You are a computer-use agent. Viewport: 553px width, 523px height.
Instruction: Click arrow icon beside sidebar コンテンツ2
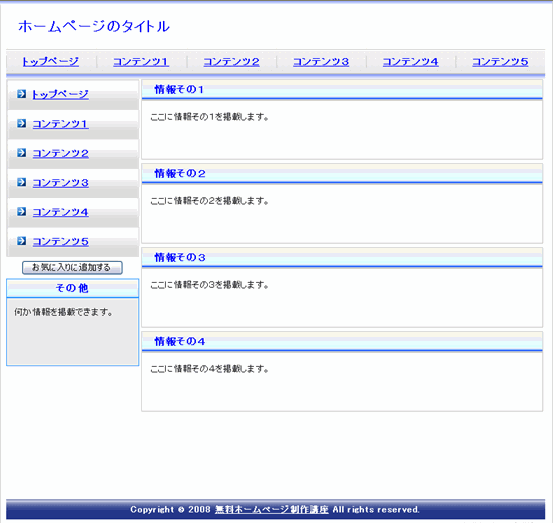[22, 153]
